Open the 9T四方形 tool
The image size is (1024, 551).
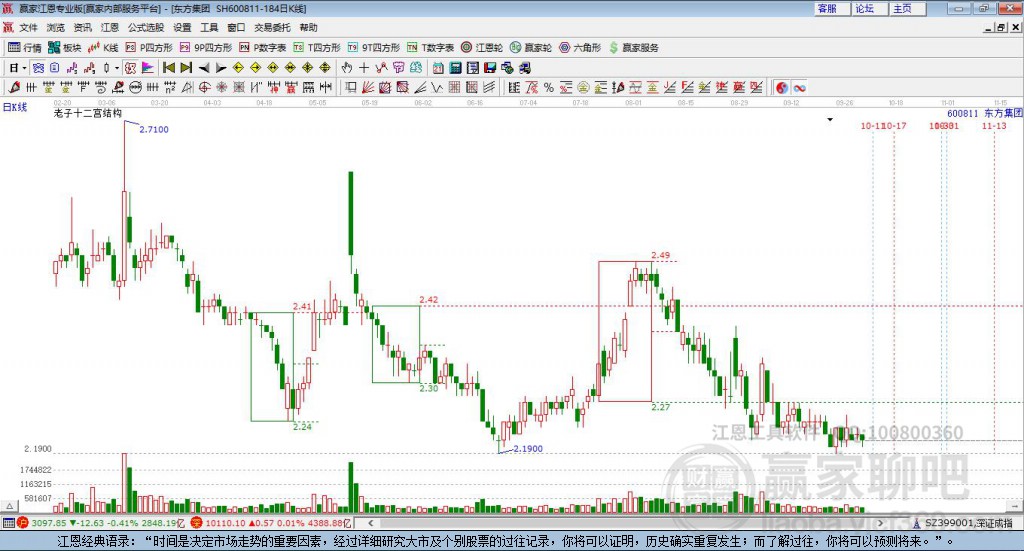coord(374,48)
